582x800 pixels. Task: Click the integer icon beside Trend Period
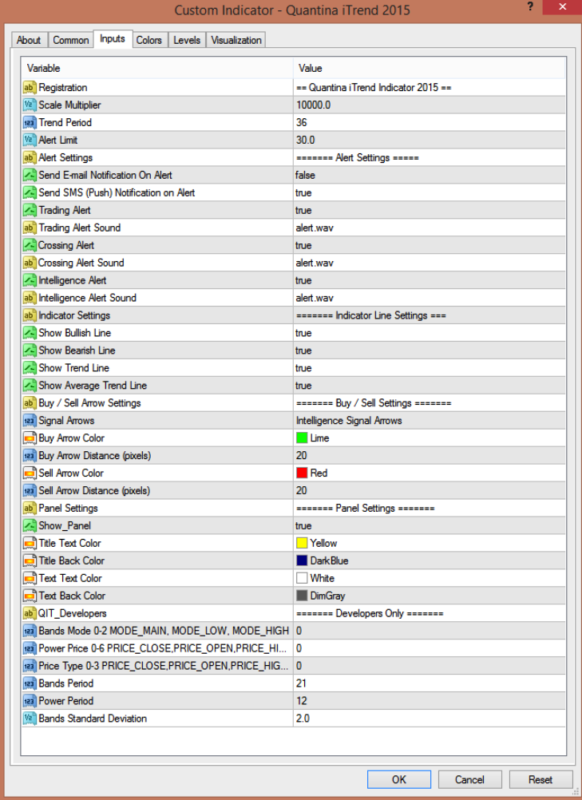(x=30, y=122)
